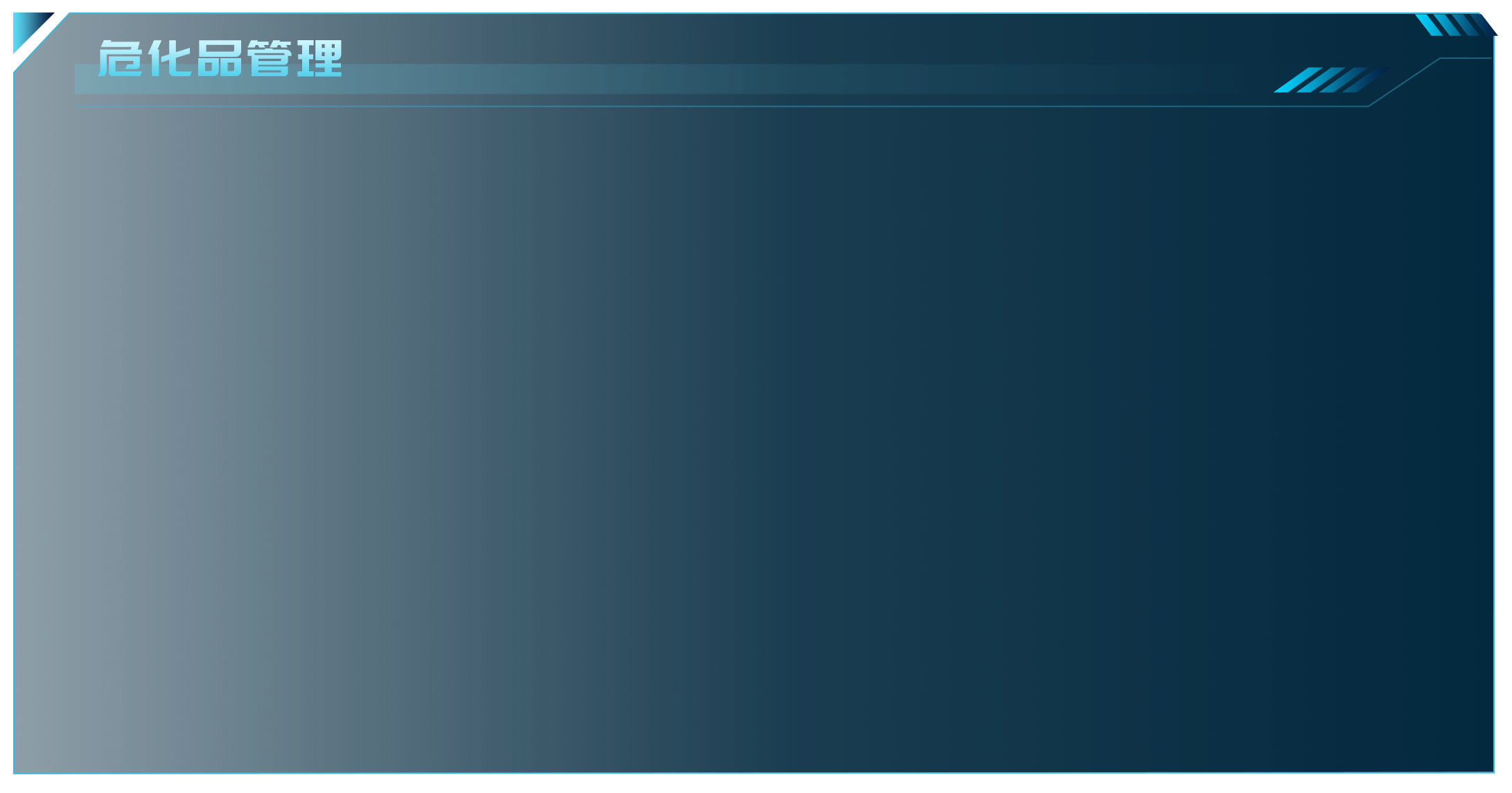
Task: Click the slanted cyan stripes in header
Action: 1333,80
